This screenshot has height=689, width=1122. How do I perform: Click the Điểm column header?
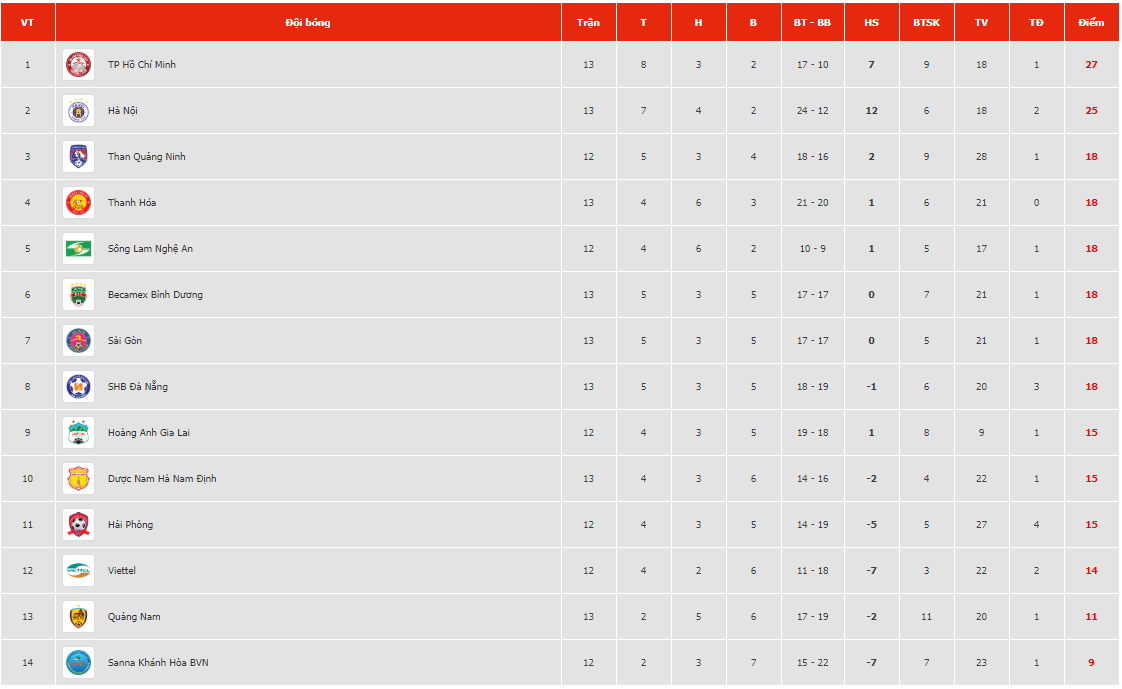pyautogui.click(x=1091, y=22)
